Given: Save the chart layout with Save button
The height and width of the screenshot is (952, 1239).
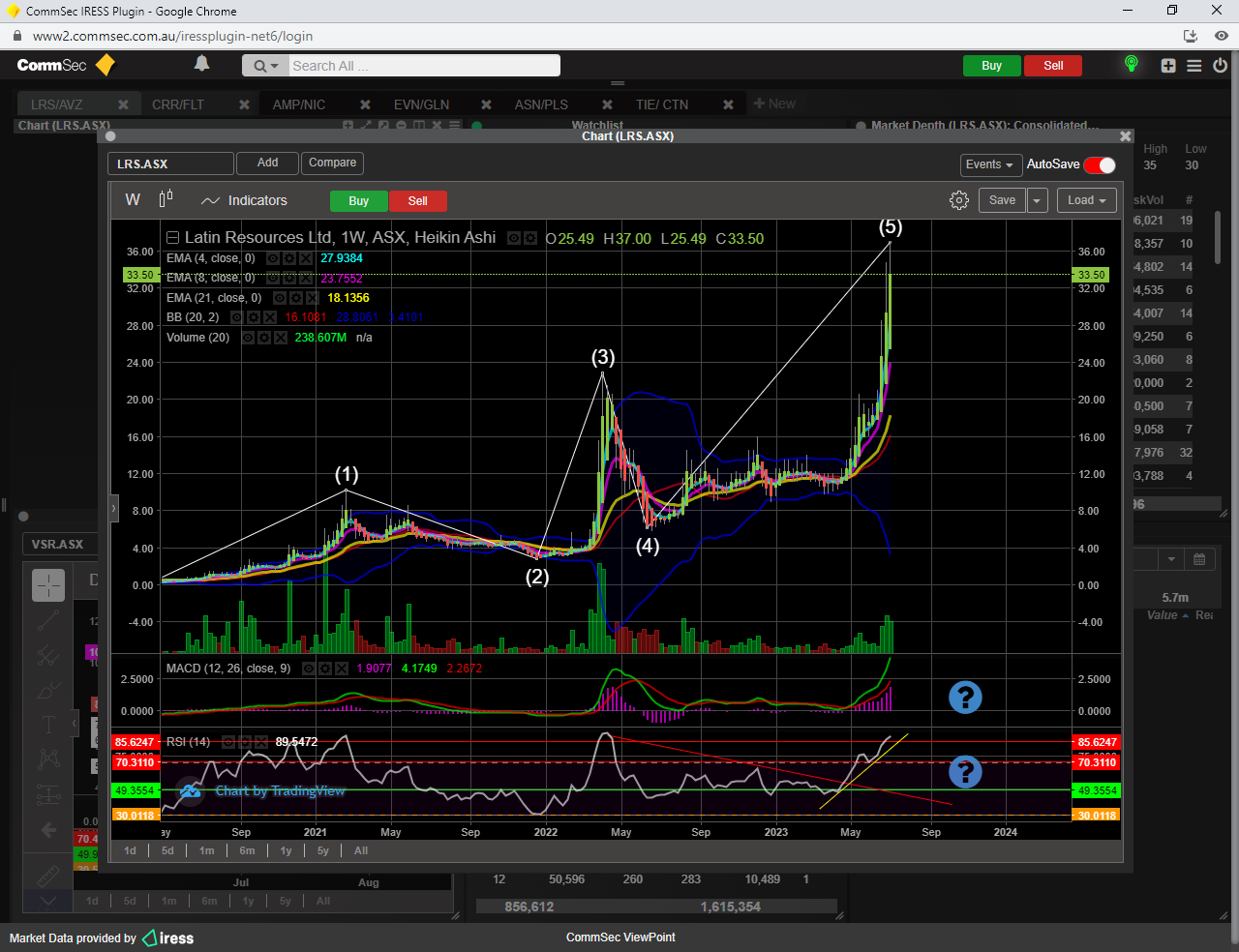Looking at the screenshot, I should pyautogui.click(x=1002, y=200).
